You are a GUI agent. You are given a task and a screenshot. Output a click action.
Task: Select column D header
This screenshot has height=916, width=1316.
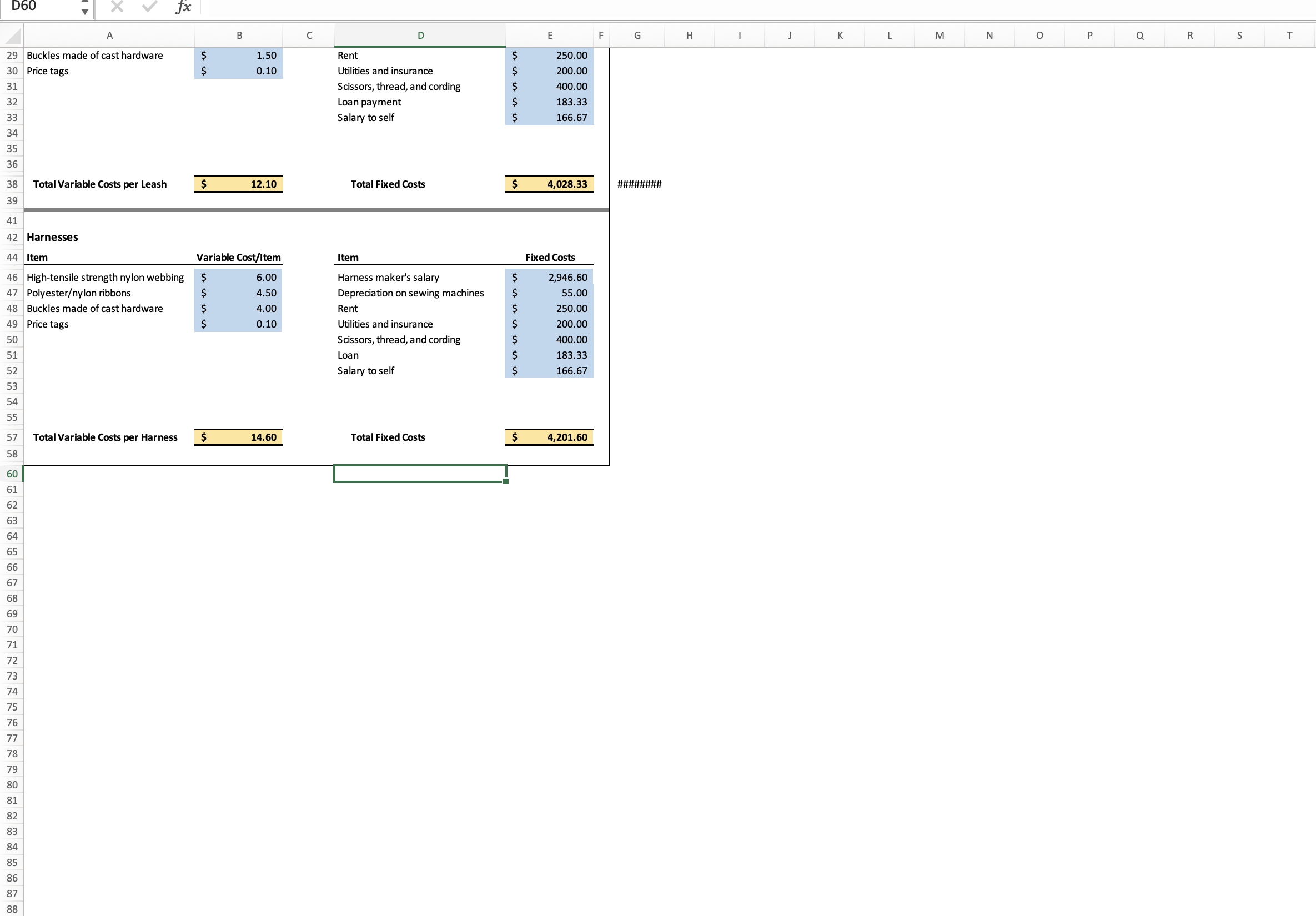pyautogui.click(x=420, y=35)
